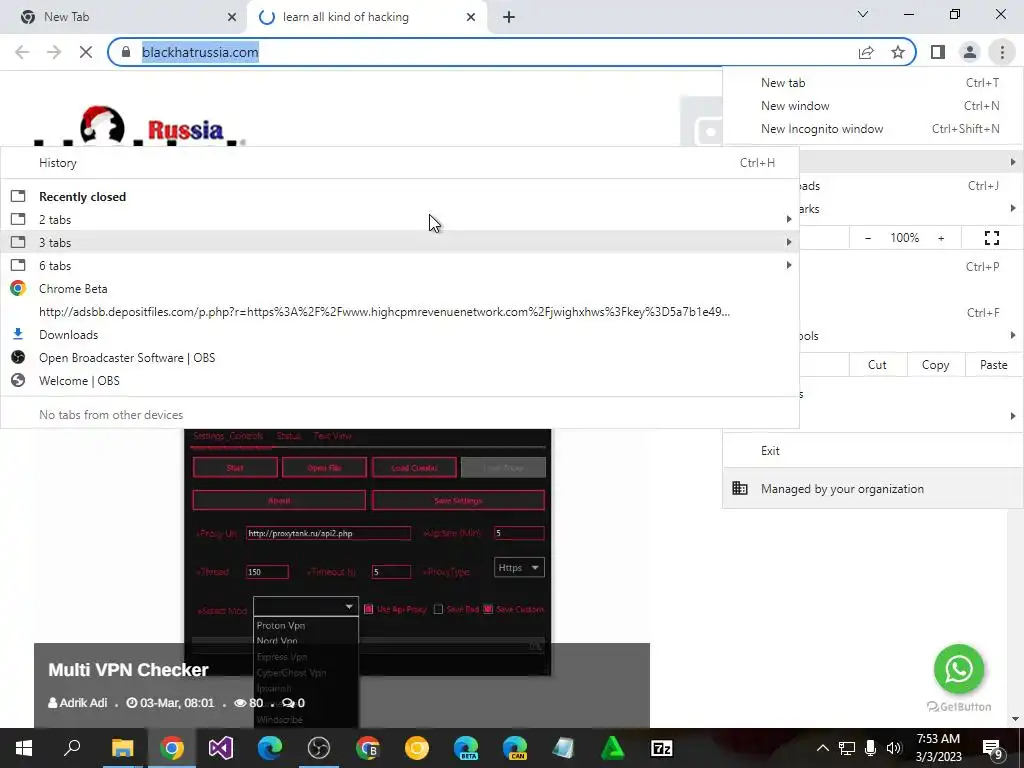Reopen the adsbb.depositfiles.com link

click(x=400, y=312)
